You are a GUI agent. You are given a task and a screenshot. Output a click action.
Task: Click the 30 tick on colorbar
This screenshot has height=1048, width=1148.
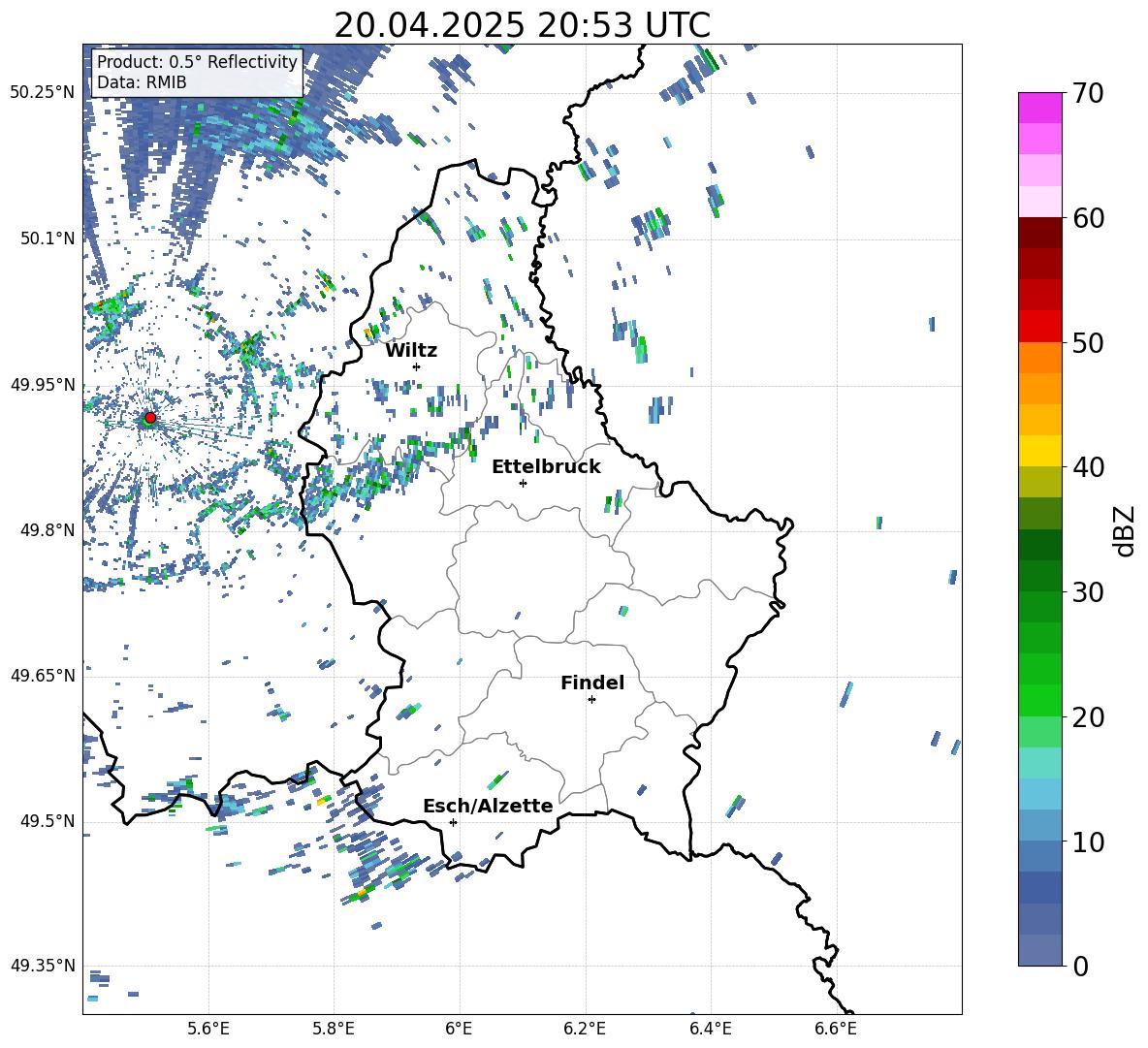1088,592
